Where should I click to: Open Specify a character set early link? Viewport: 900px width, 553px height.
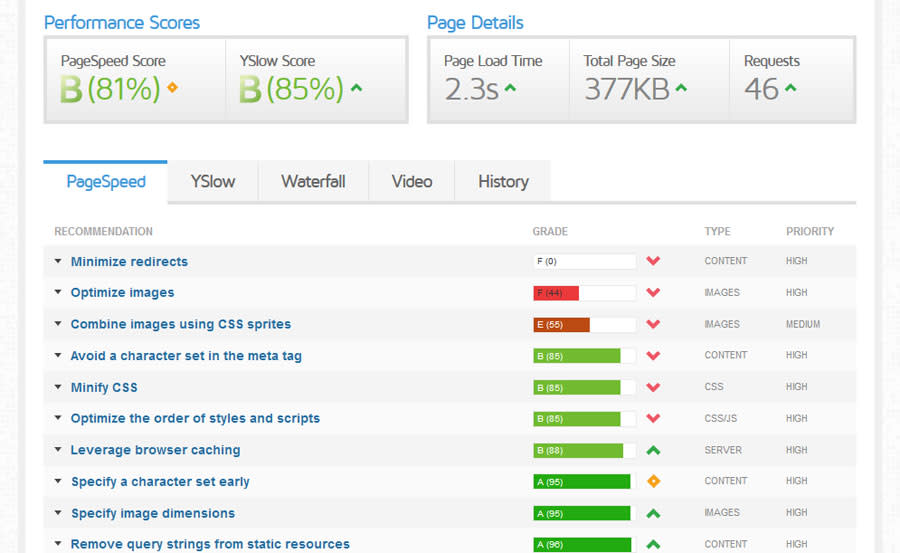(x=160, y=481)
